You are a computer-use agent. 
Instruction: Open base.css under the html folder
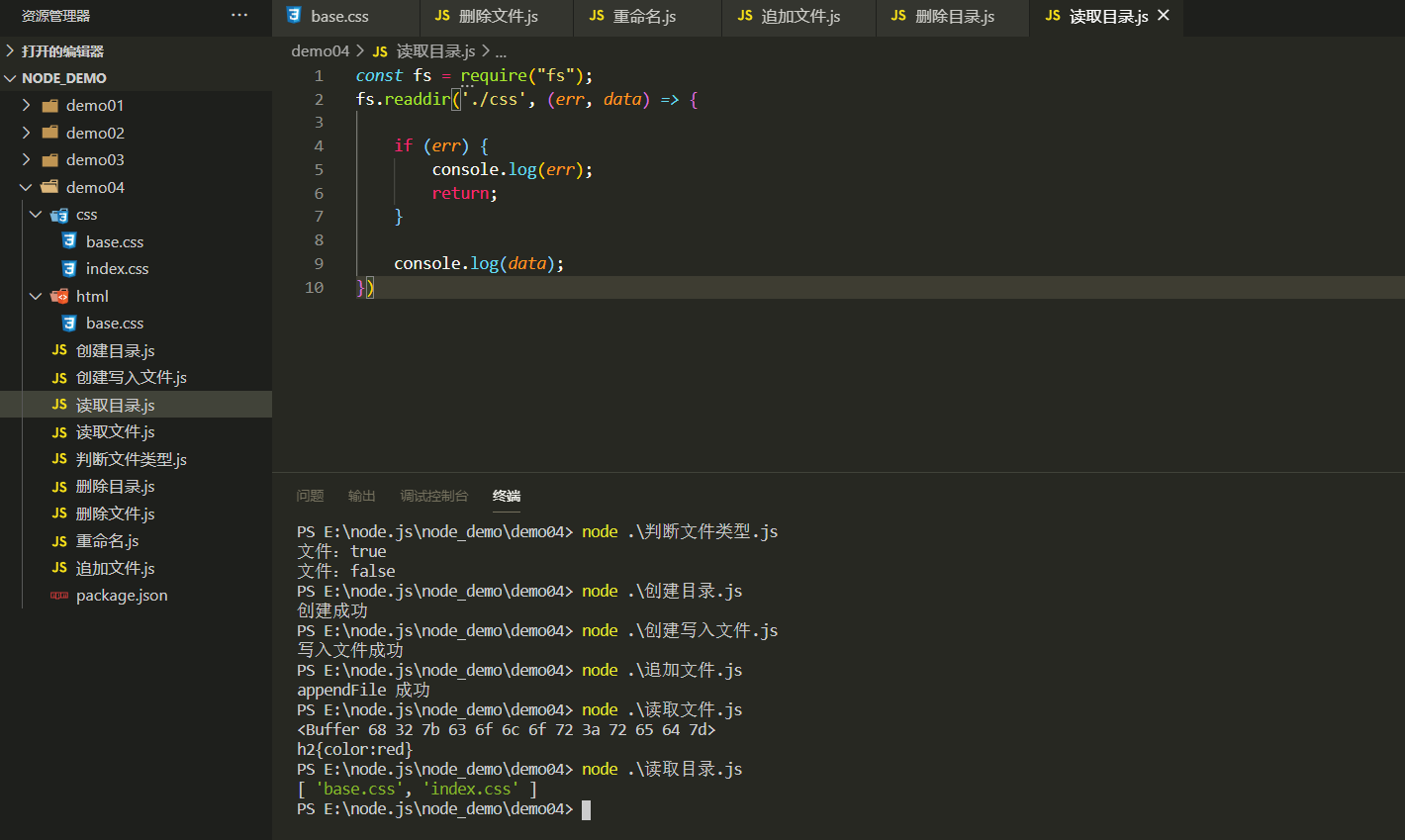point(115,324)
